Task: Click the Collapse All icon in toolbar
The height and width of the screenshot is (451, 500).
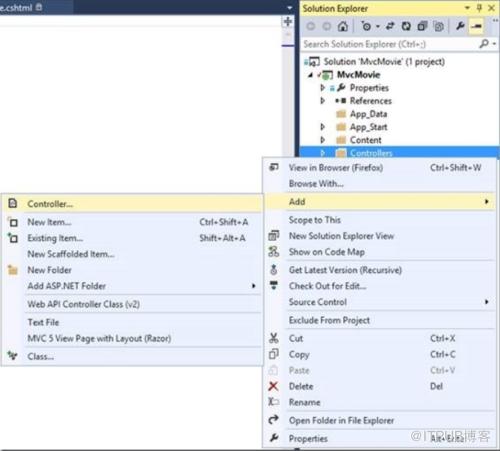Action: coord(422,26)
